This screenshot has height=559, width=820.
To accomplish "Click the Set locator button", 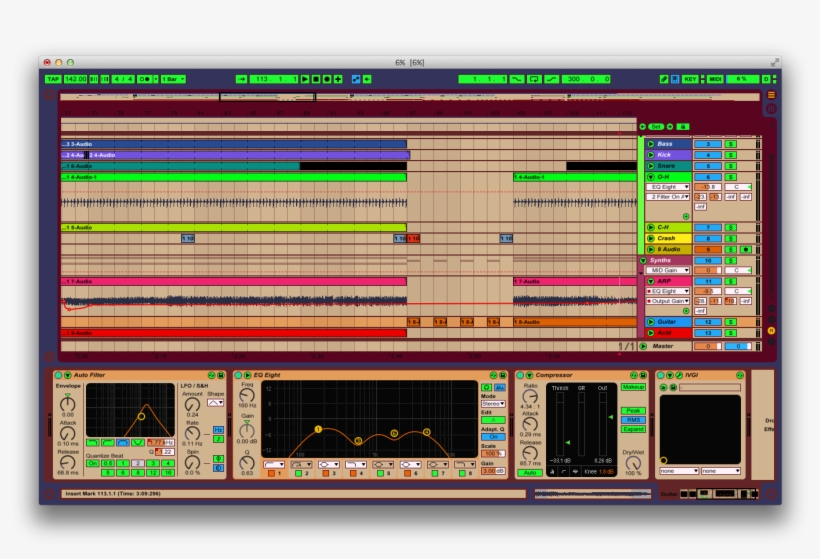I will coord(656,127).
